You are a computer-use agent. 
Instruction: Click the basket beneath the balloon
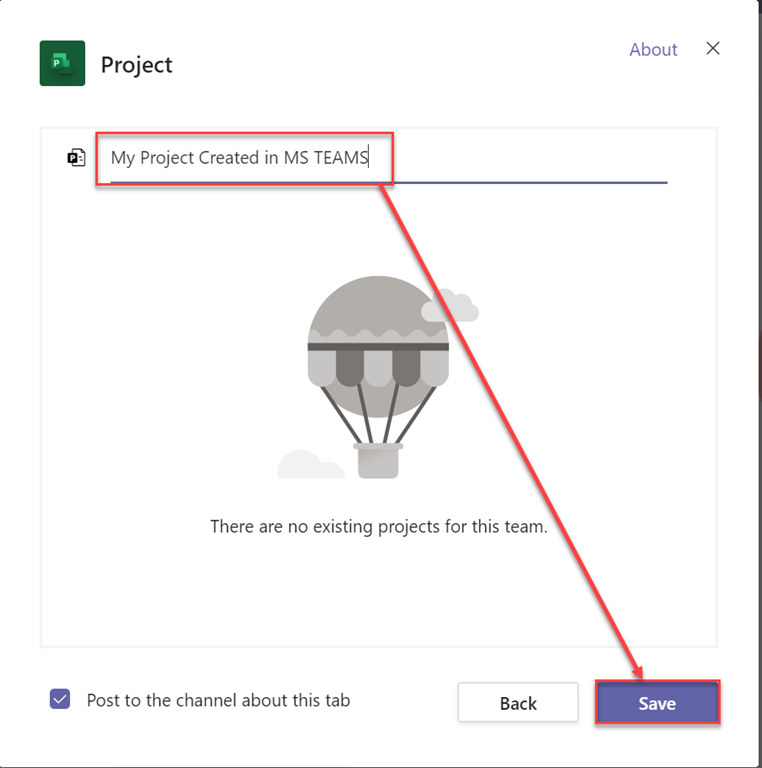pos(378,460)
